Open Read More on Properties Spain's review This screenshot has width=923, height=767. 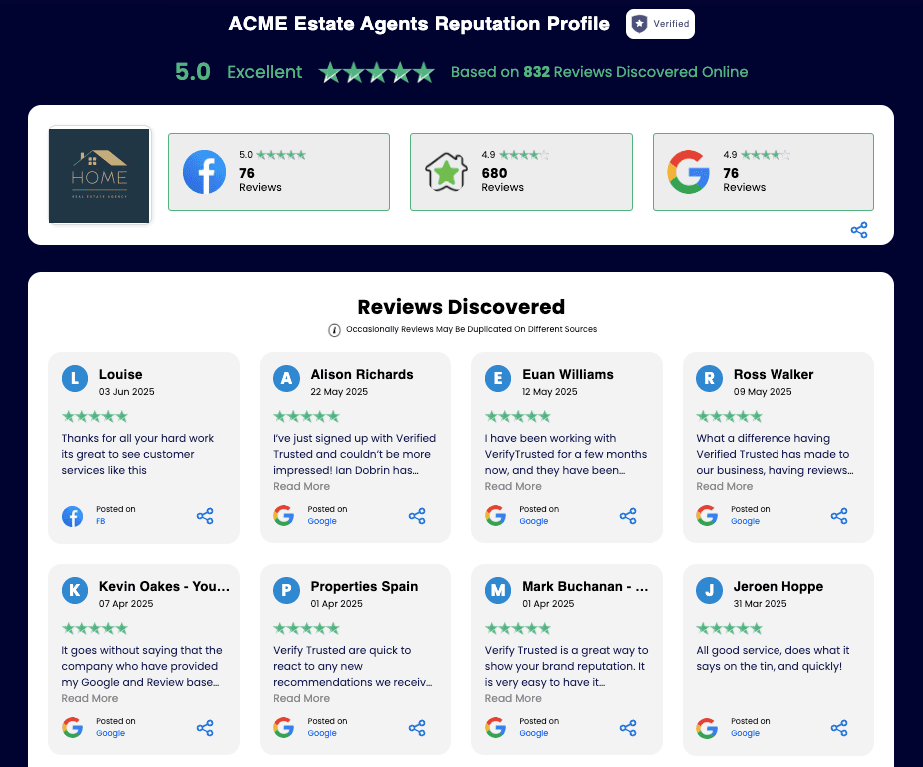point(301,698)
